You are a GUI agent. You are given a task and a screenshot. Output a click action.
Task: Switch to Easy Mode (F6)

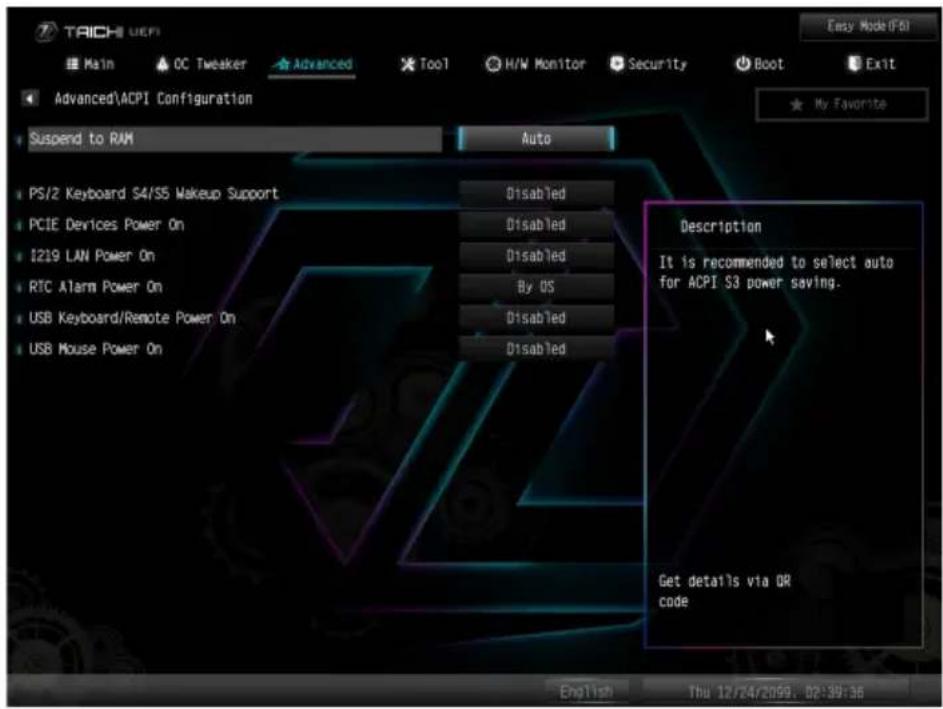pos(868,26)
